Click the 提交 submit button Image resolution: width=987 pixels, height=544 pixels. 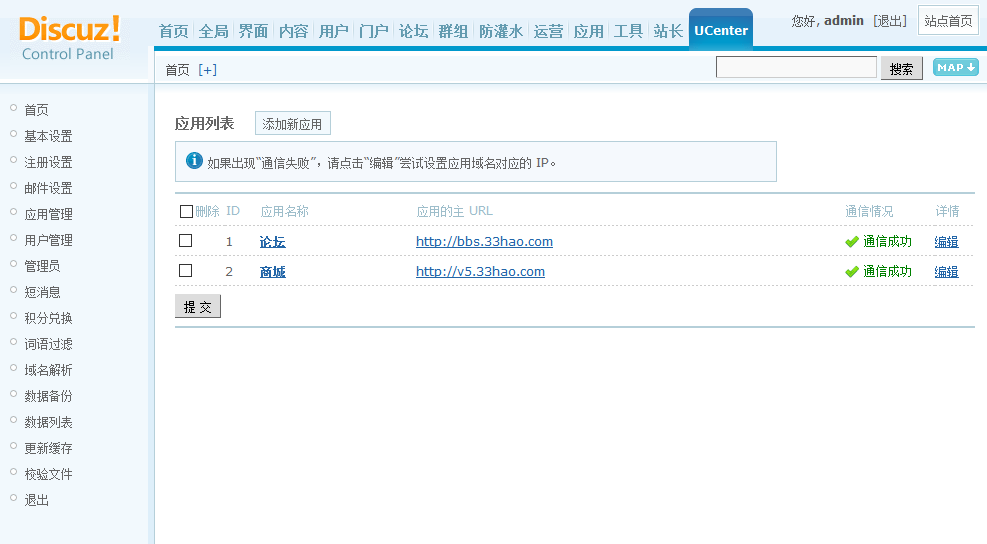coord(198,306)
